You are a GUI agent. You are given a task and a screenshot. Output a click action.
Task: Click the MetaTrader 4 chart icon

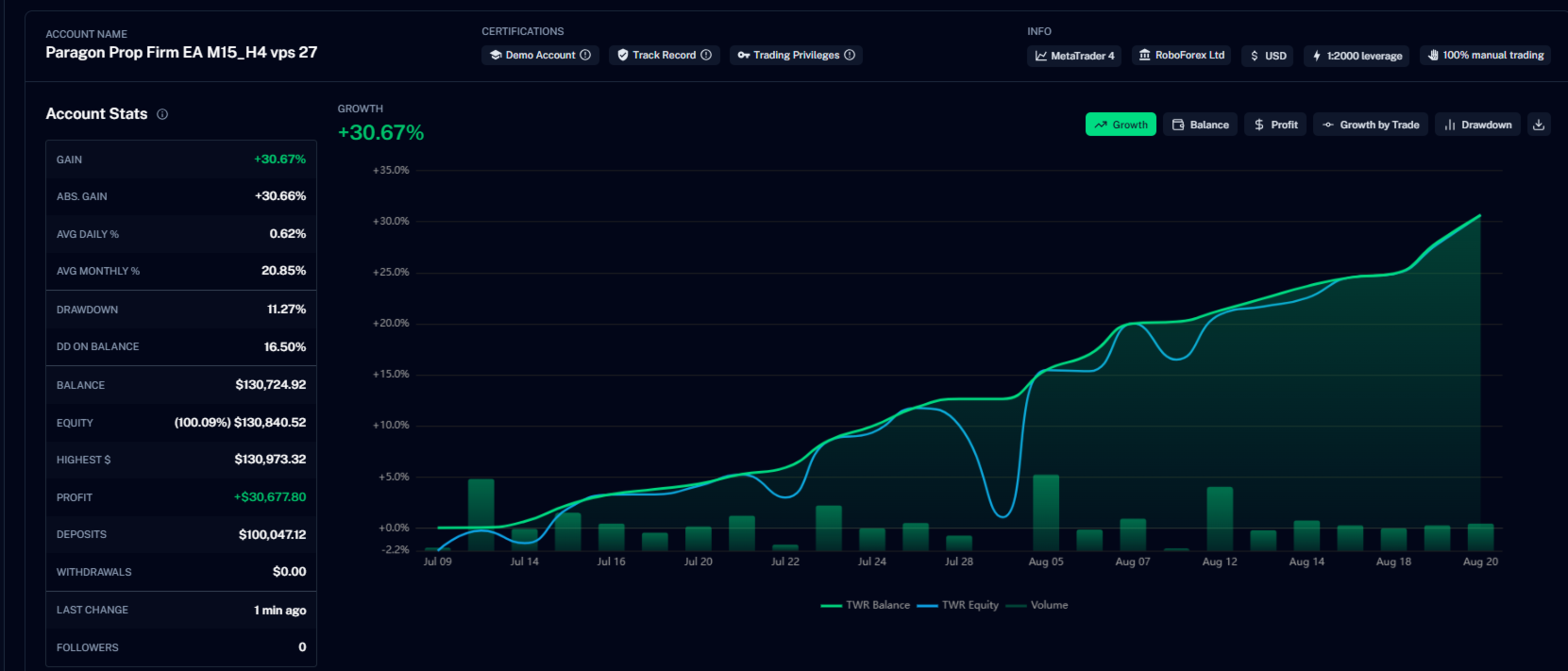pyautogui.click(x=1040, y=56)
